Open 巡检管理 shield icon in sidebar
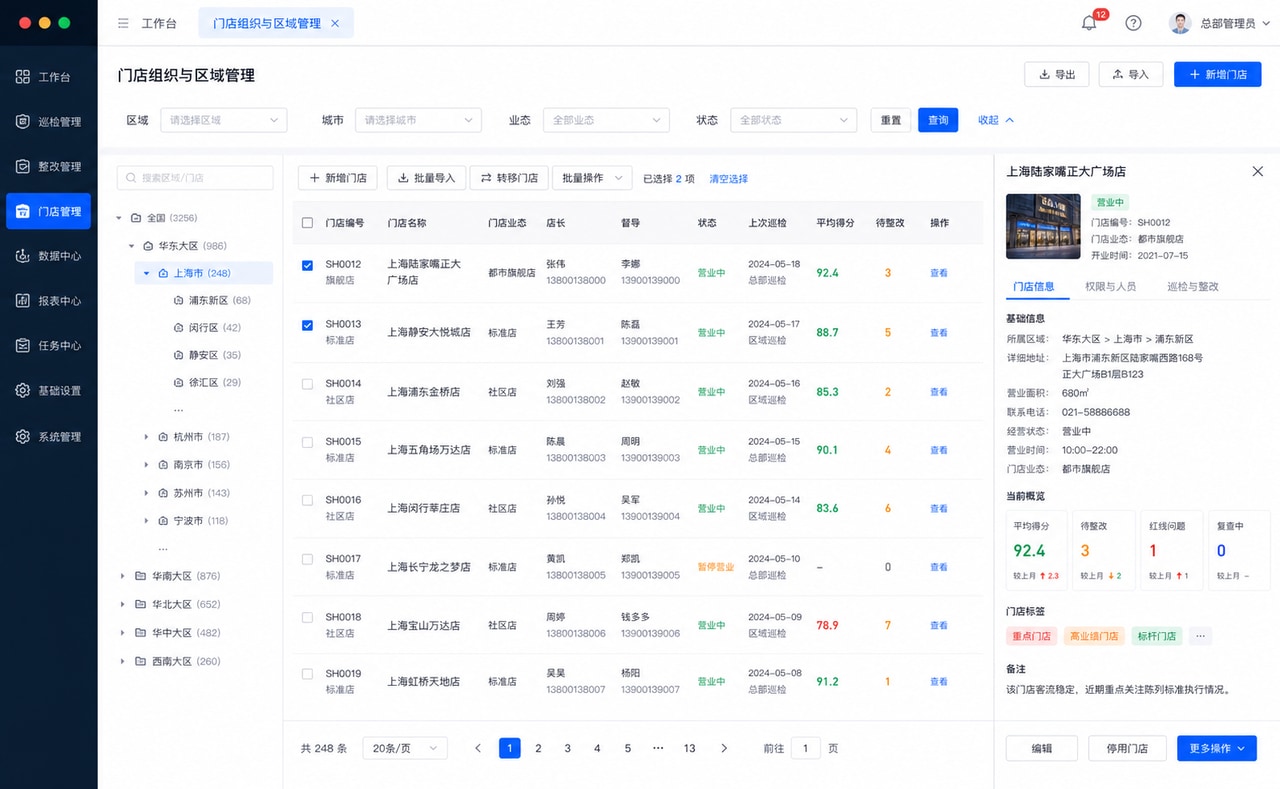Viewport: 1280px width, 789px height. (22, 121)
